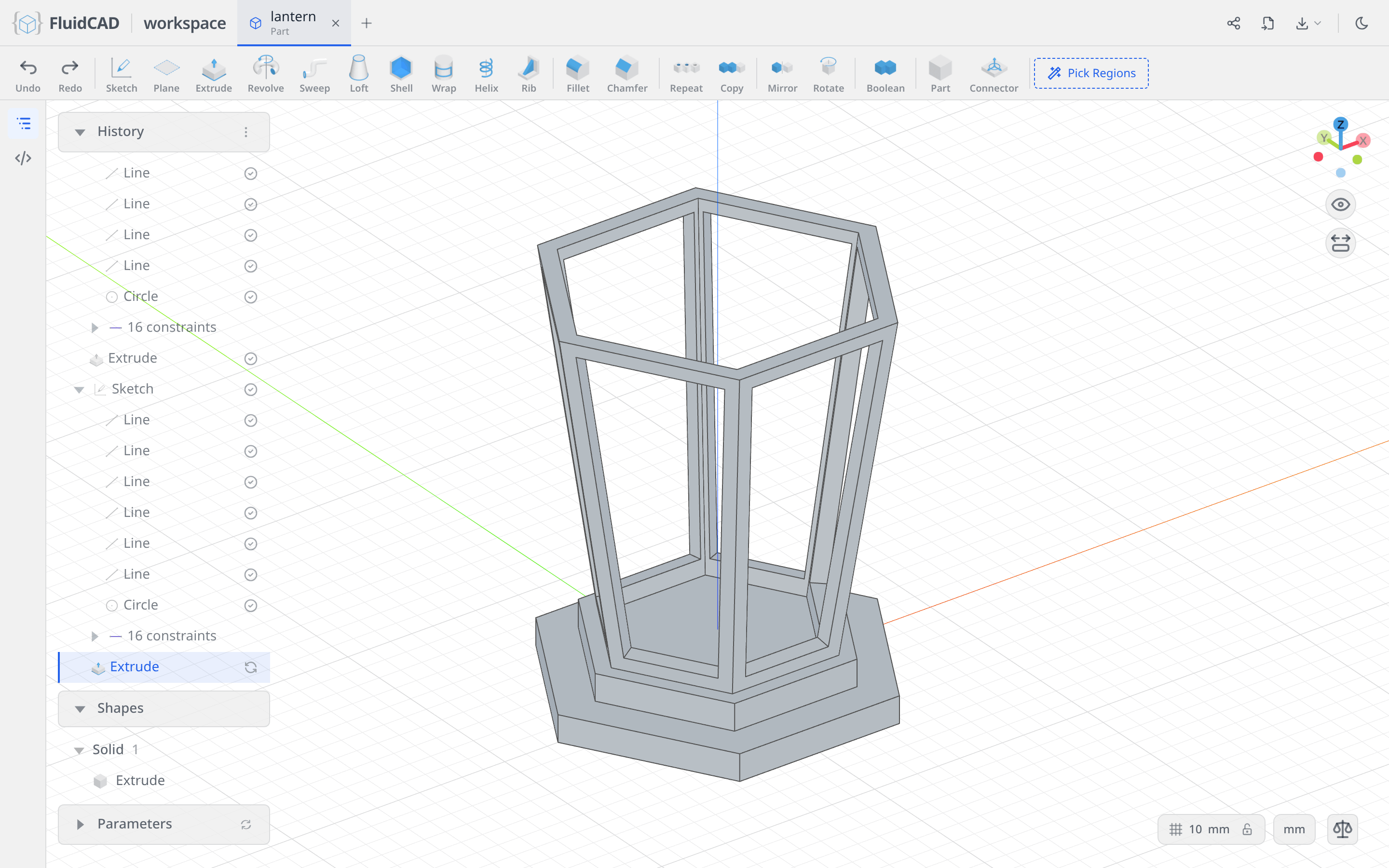
Task: Open the code editor sidebar icon
Action: click(23, 159)
